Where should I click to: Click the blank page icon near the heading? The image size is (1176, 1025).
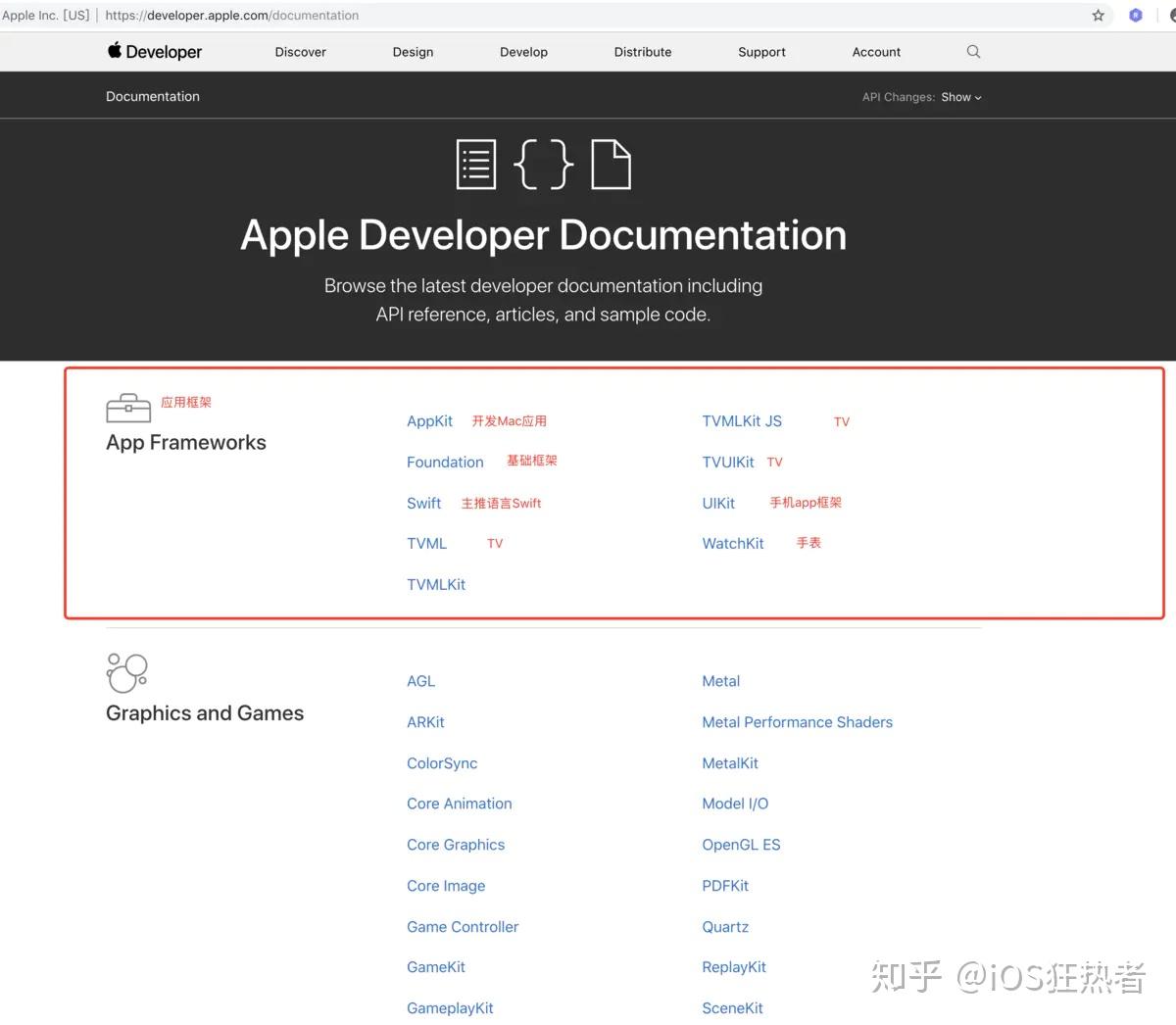coord(611,164)
